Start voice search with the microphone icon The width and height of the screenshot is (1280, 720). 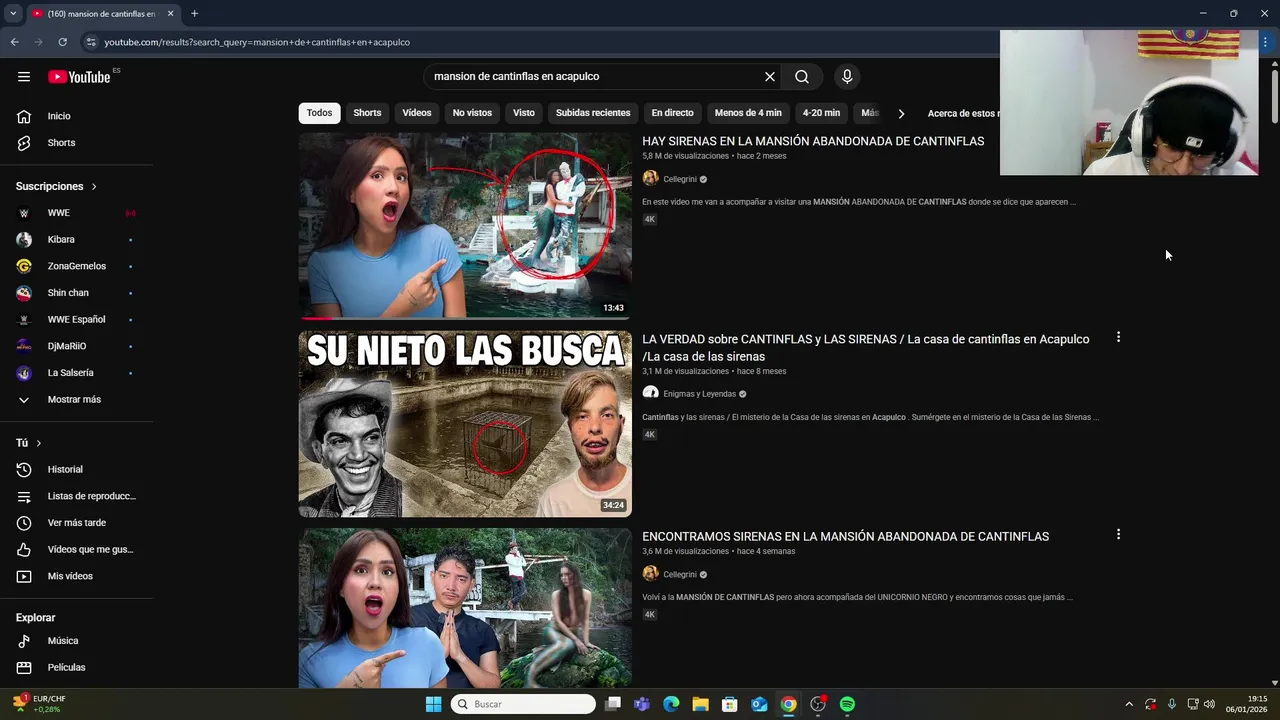[847, 77]
